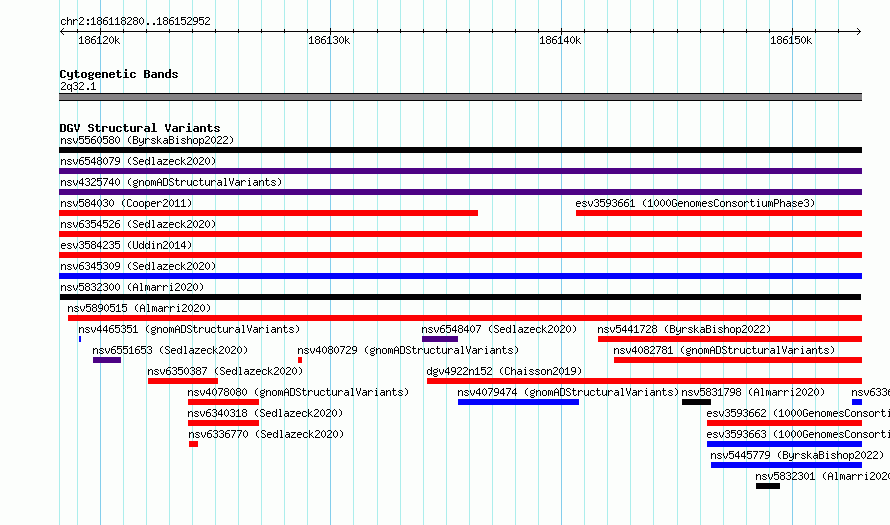The height and width of the screenshot is (525, 890).
Task: Click the nsv6336770 (Sedlazeck2020) label
Action: point(266,434)
